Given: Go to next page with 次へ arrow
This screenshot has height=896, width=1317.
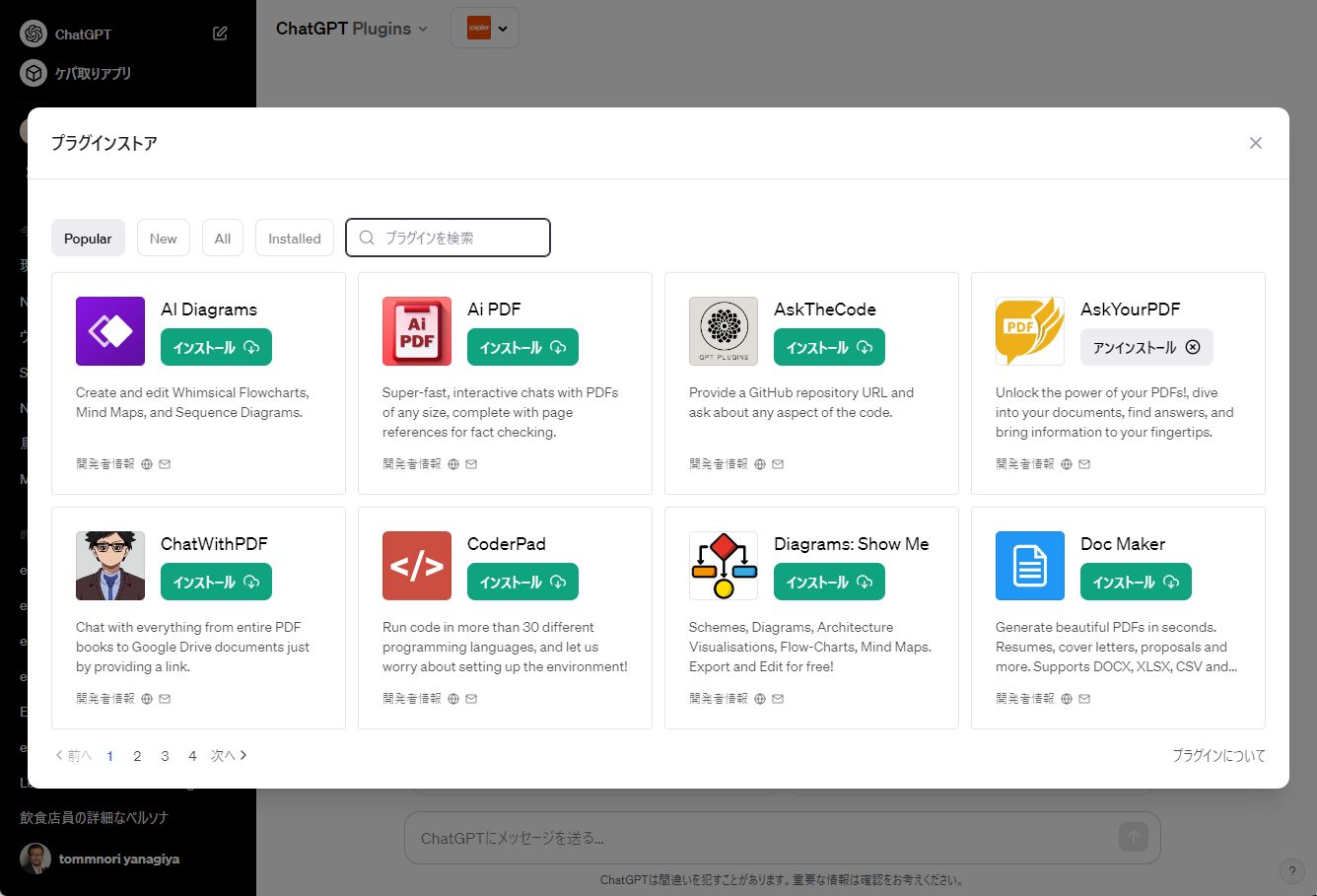Looking at the screenshot, I should click(229, 756).
